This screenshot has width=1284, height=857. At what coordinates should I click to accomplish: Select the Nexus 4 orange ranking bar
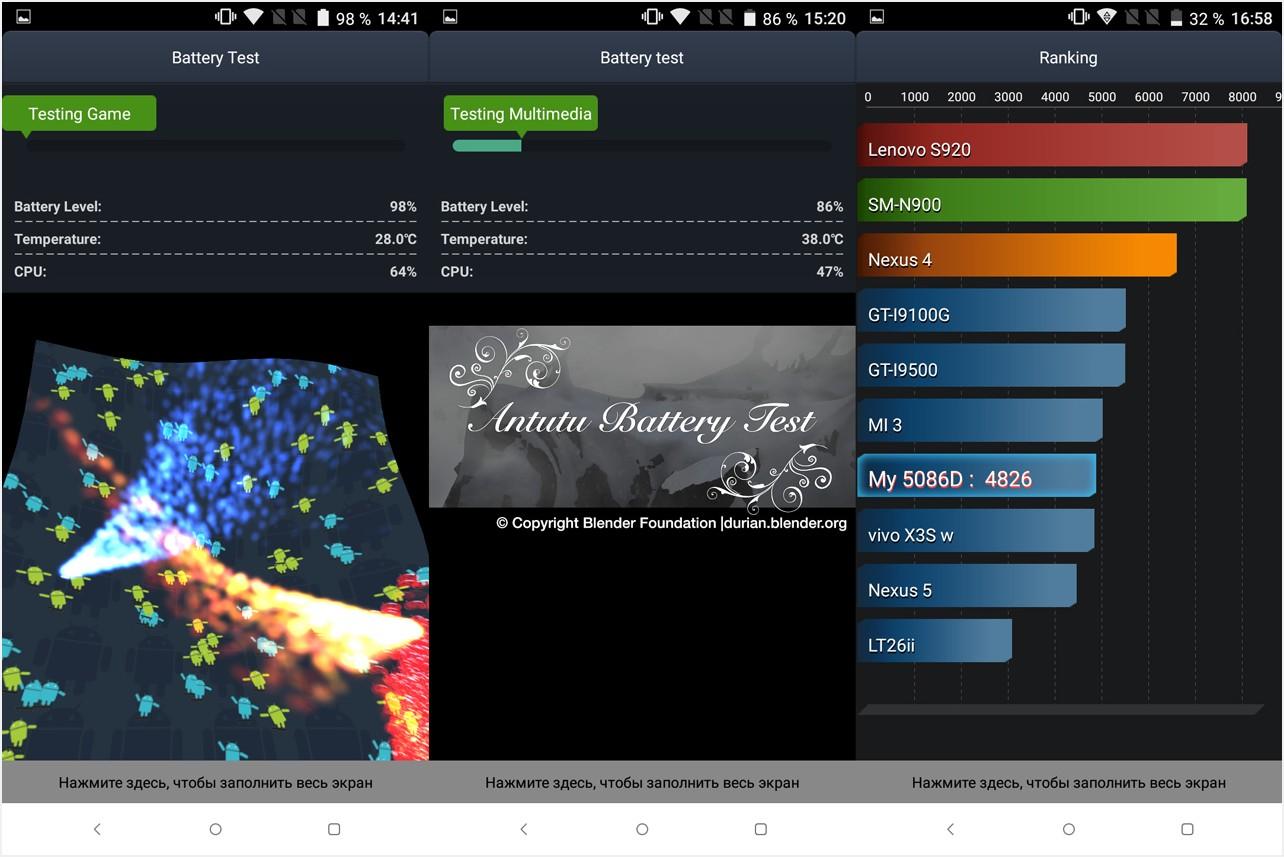coord(1016,256)
